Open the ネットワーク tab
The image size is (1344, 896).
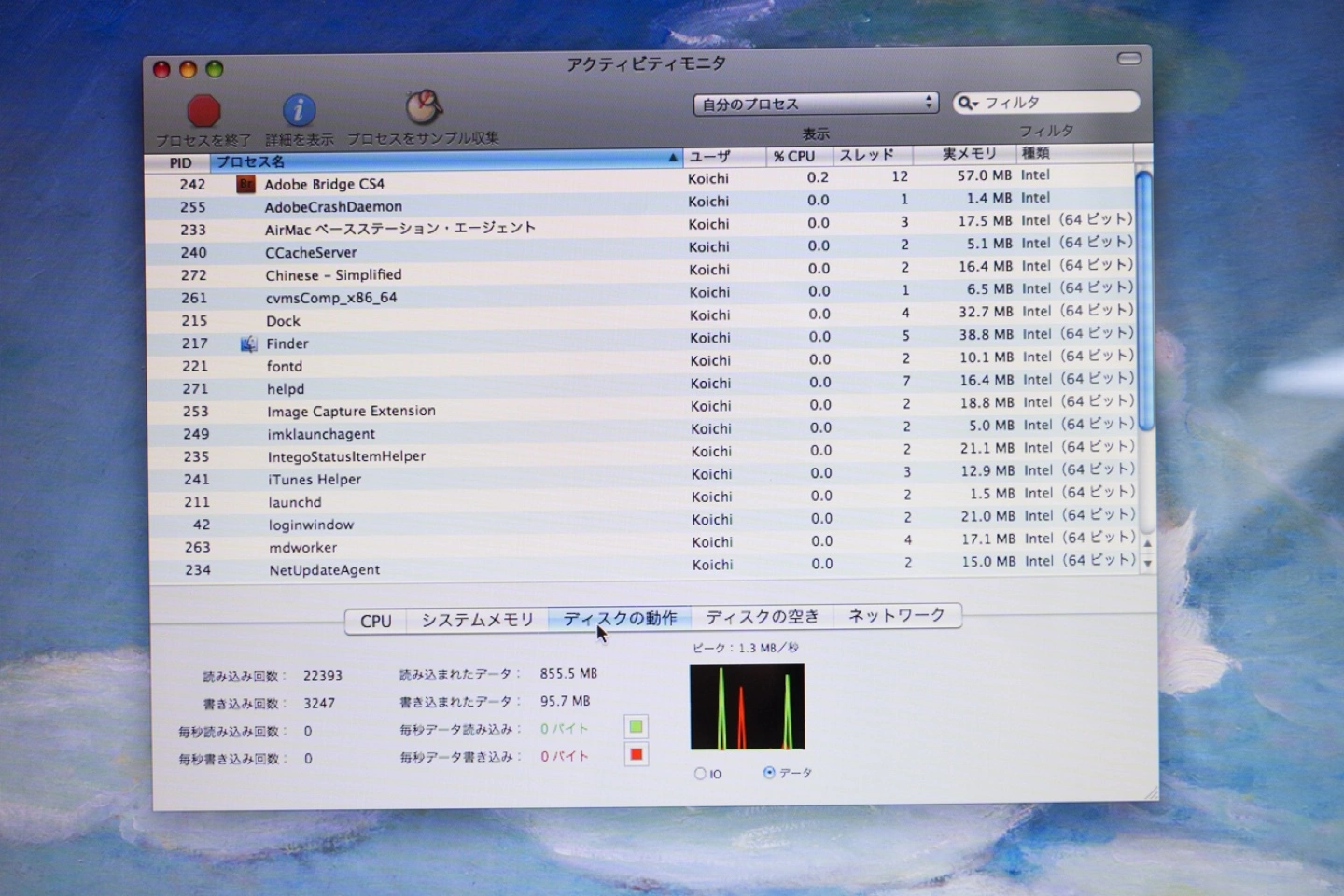[x=897, y=615]
